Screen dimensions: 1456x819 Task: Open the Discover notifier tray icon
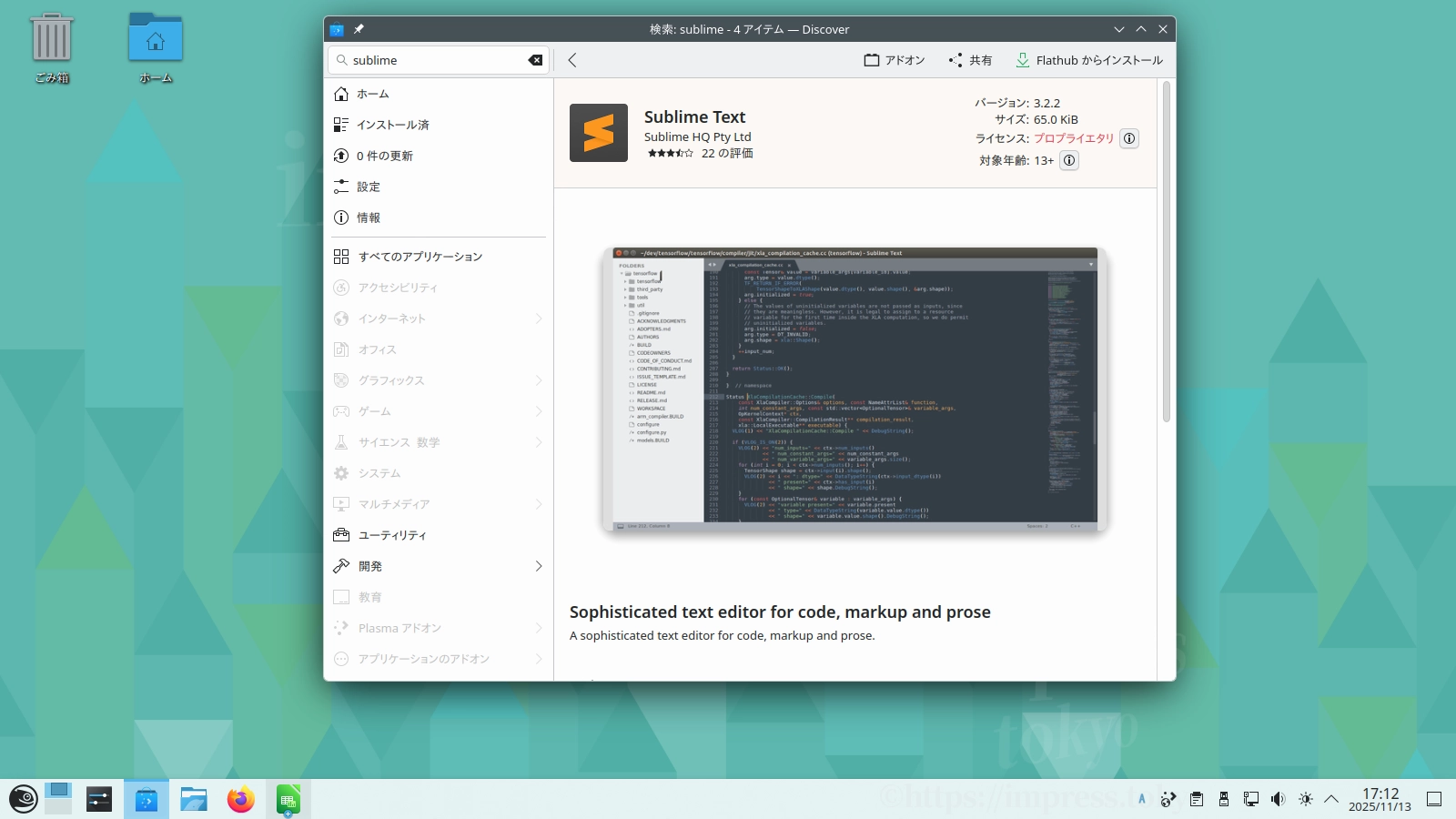tap(1169, 799)
